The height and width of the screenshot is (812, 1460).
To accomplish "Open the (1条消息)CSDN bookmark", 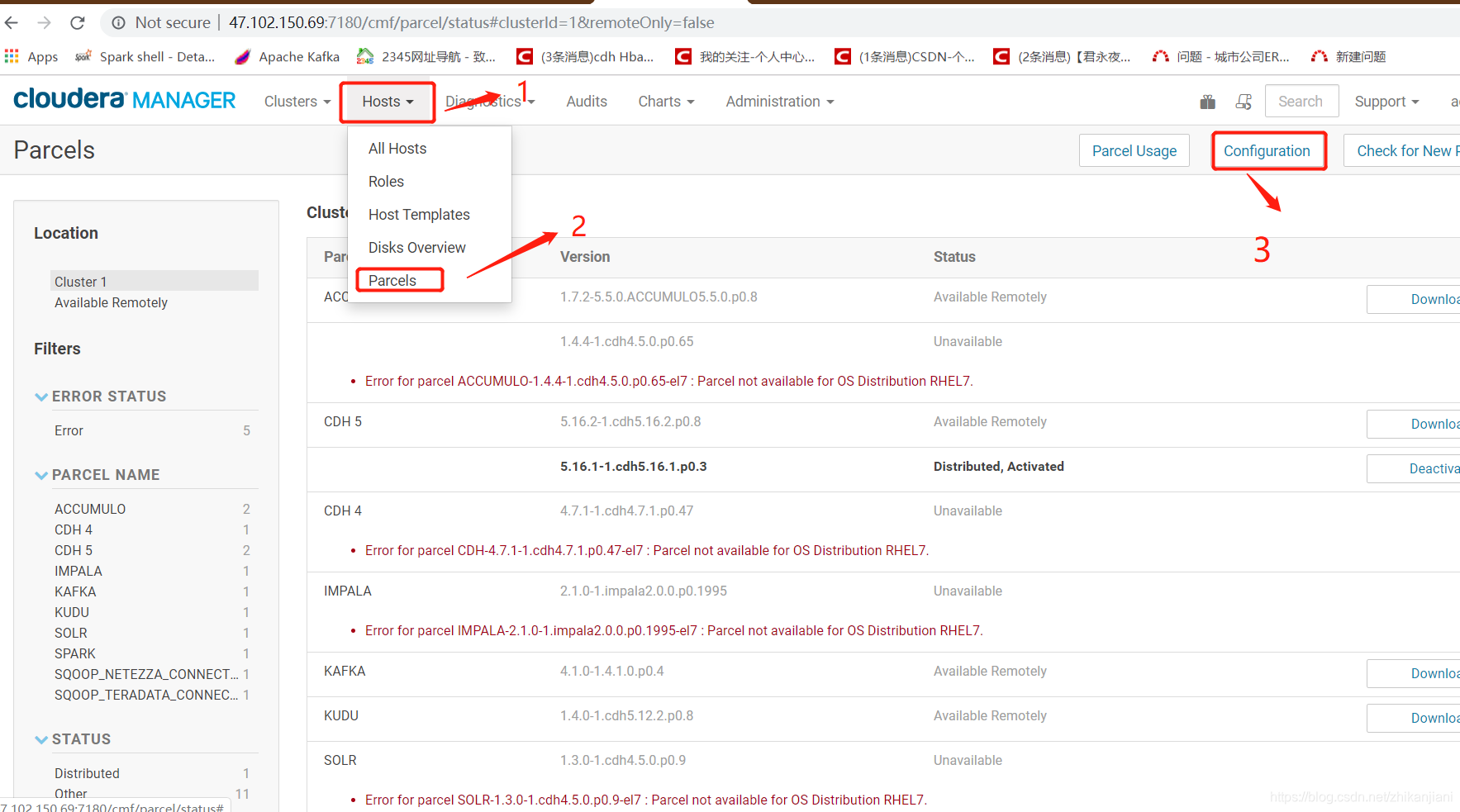I will [x=905, y=56].
